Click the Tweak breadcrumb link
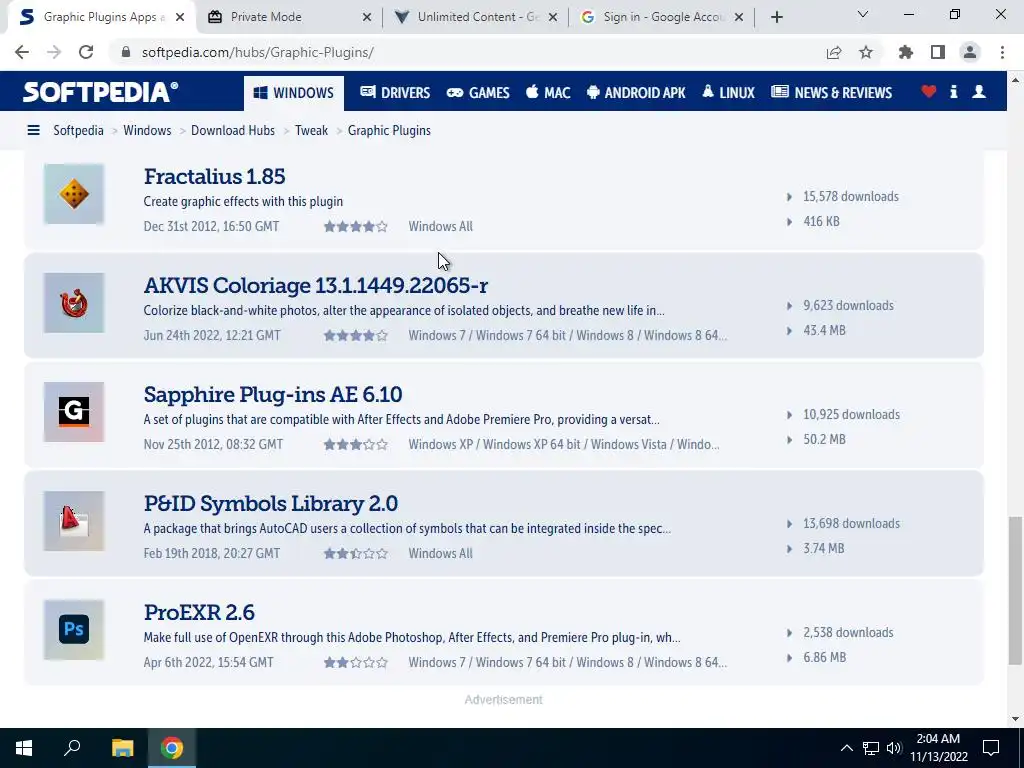 coord(312,131)
